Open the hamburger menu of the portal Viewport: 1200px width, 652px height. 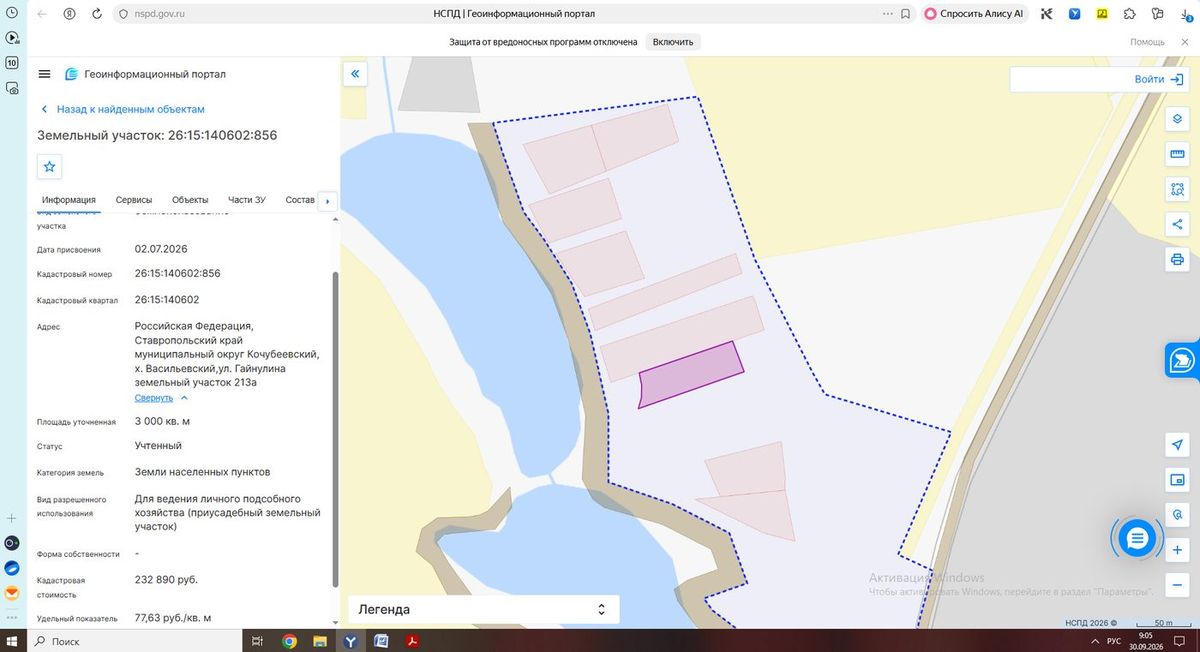44,74
